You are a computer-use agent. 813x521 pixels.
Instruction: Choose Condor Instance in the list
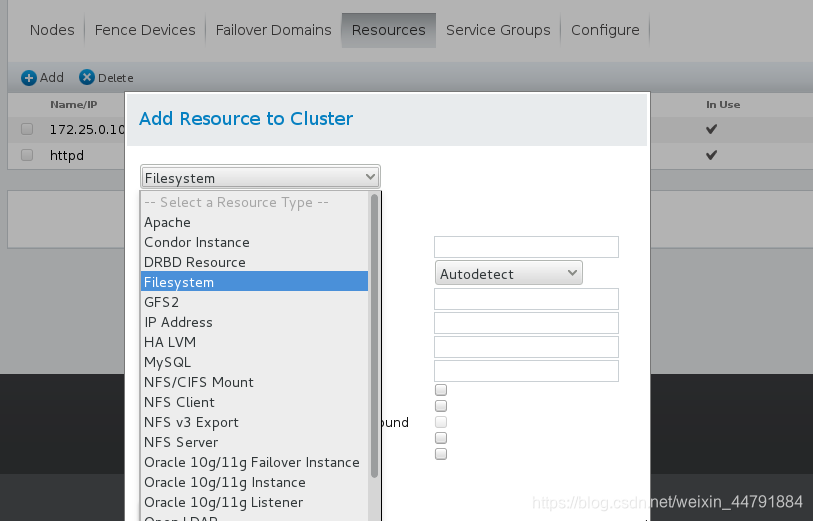(x=254, y=242)
